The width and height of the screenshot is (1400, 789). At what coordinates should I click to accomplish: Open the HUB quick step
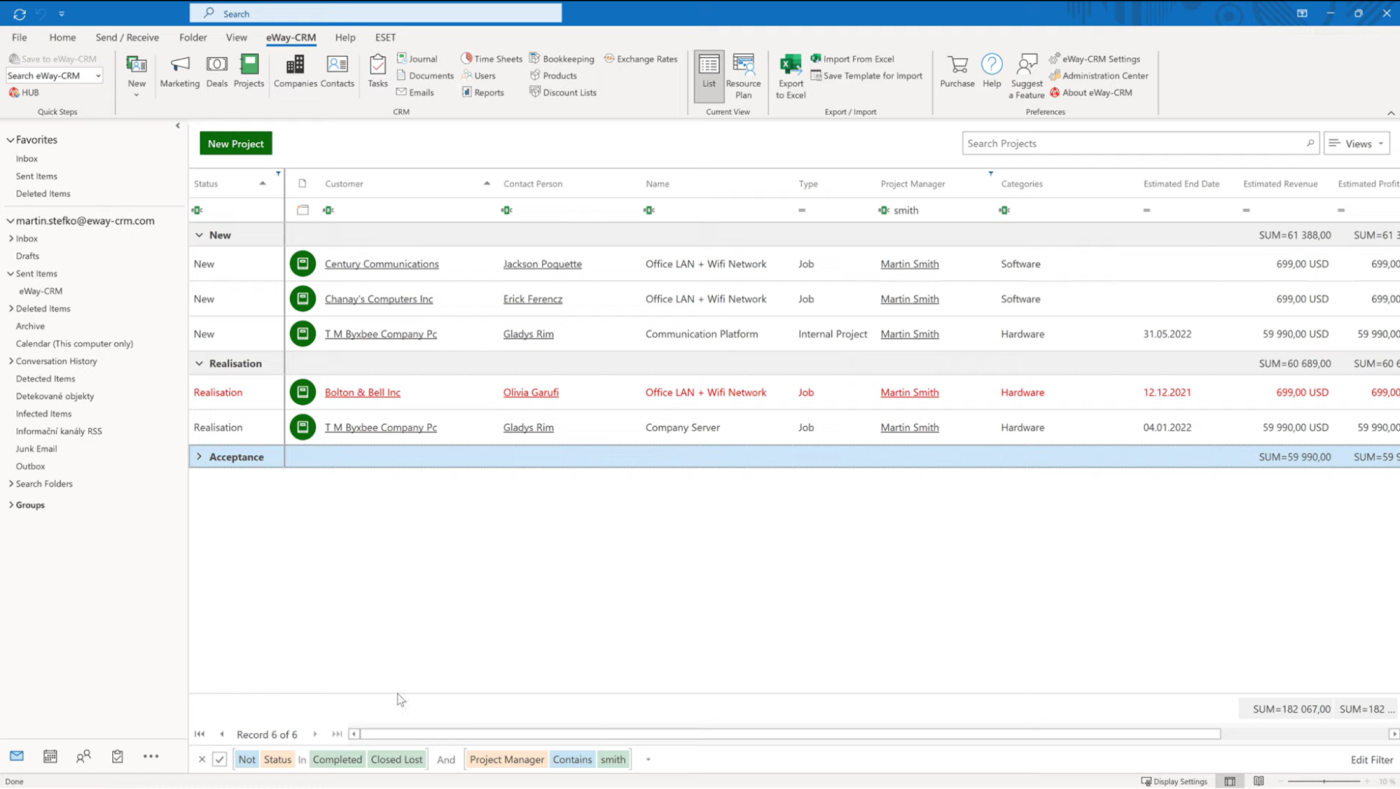click(x=25, y=93)
